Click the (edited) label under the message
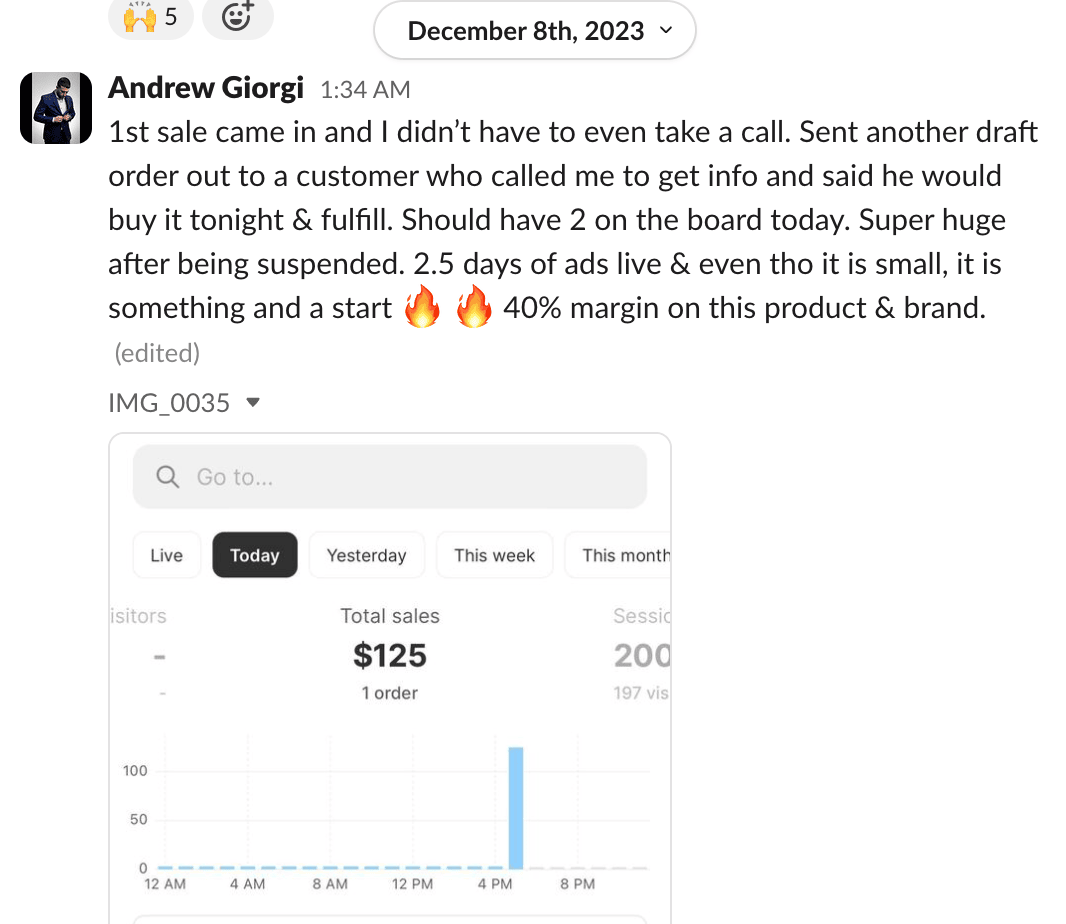The height and width of the screenshot is (924, 1066). pyautogui.click(x=157, y=353)
